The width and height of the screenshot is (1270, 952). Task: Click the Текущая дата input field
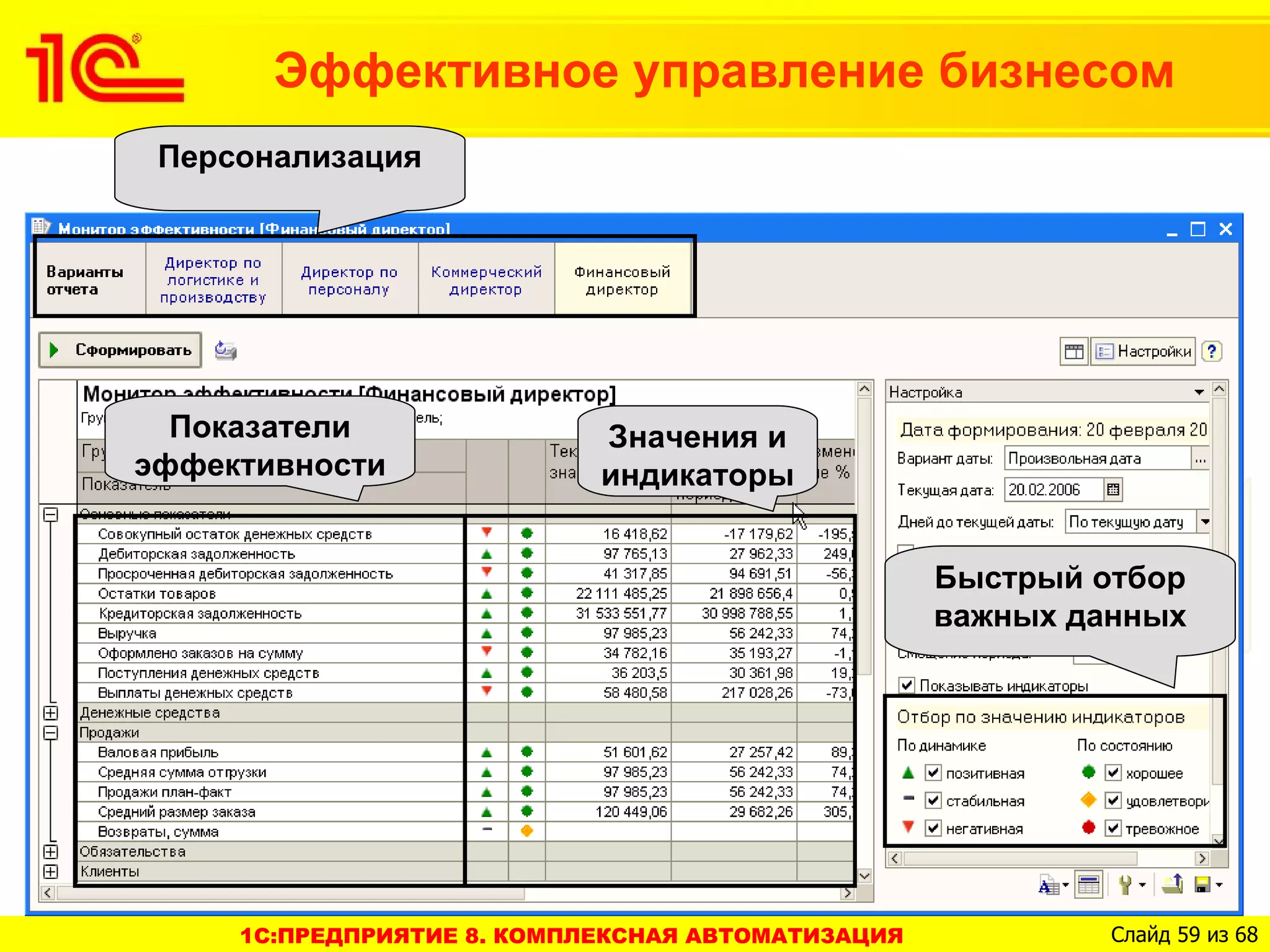click(x=1055, y=490)
